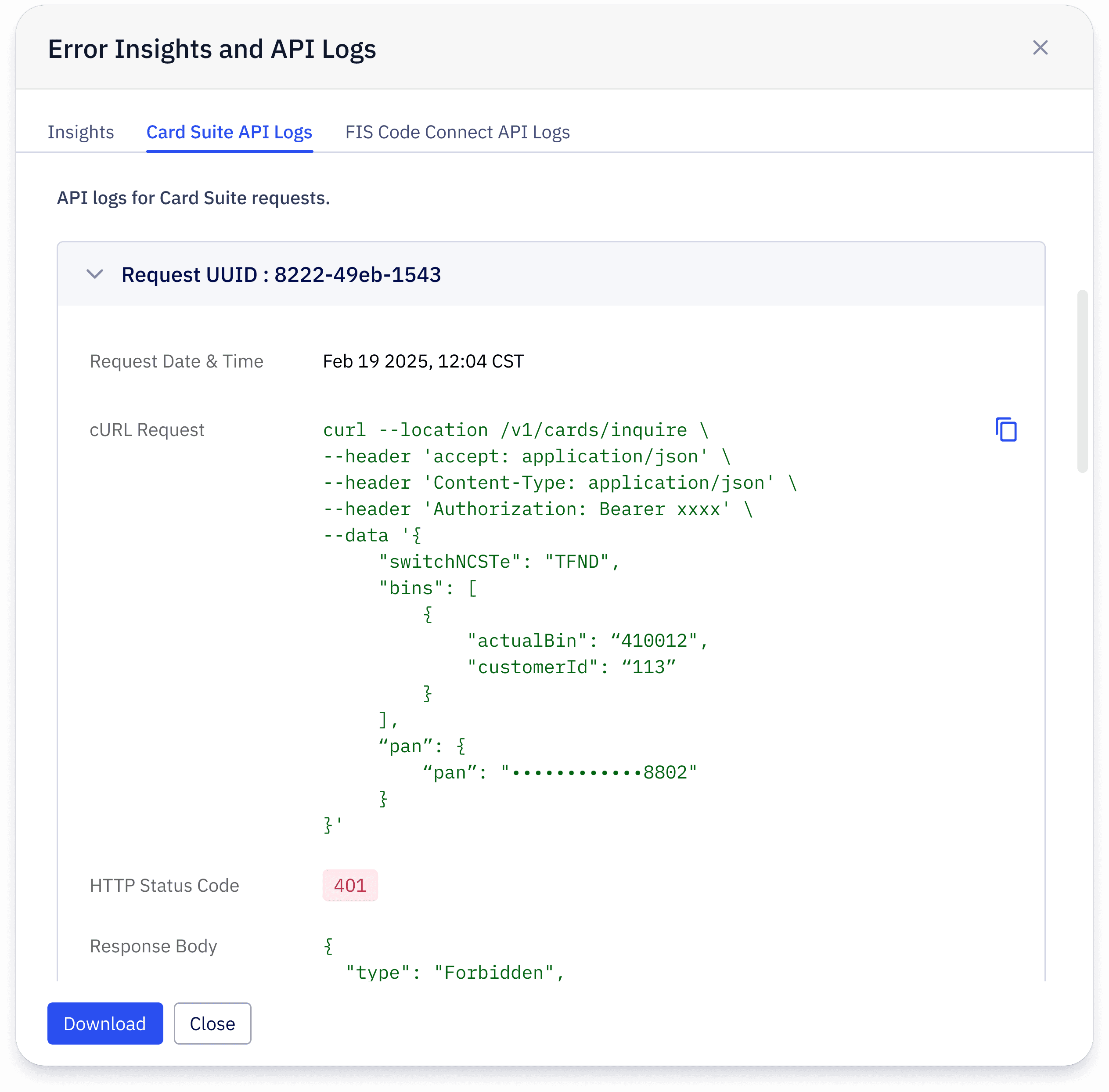Click the curl --location /v1/cards/inquire line
The image size is (1109, 1092).
click(515, 430)
